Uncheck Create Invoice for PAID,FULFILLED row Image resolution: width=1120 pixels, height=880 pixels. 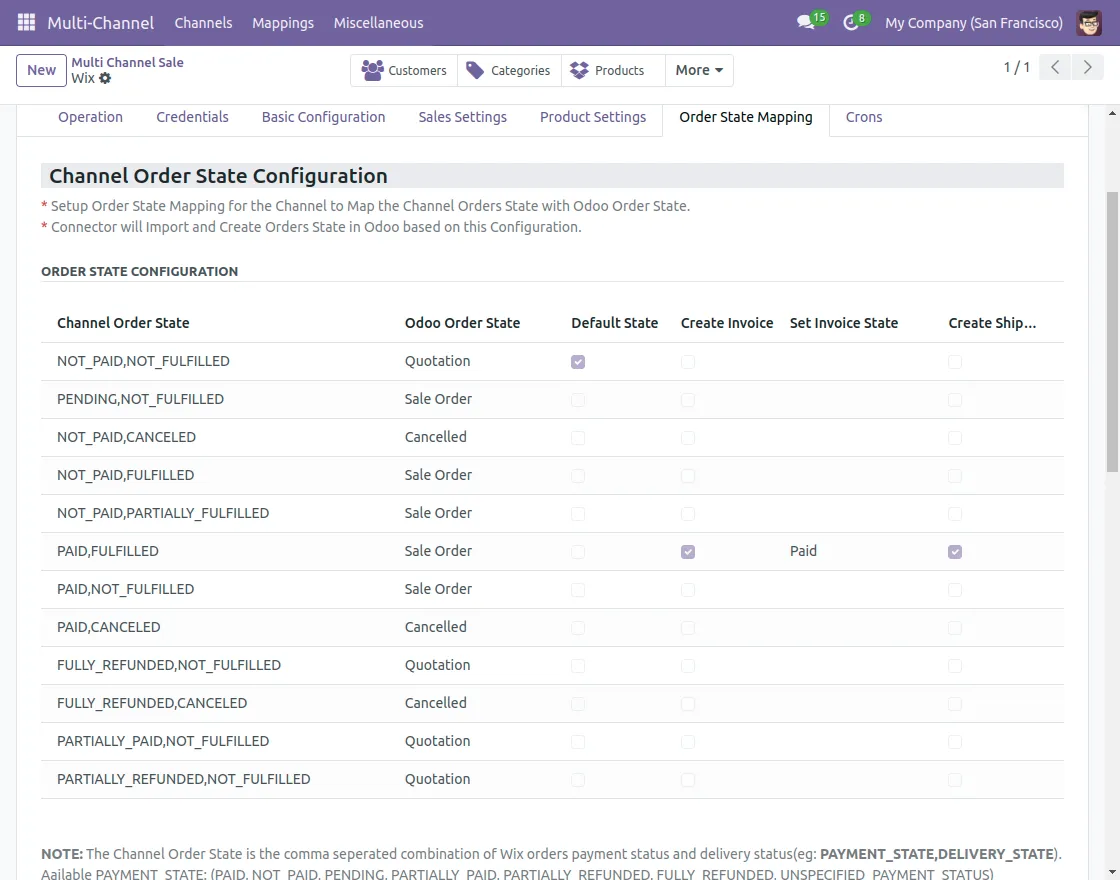688,552
